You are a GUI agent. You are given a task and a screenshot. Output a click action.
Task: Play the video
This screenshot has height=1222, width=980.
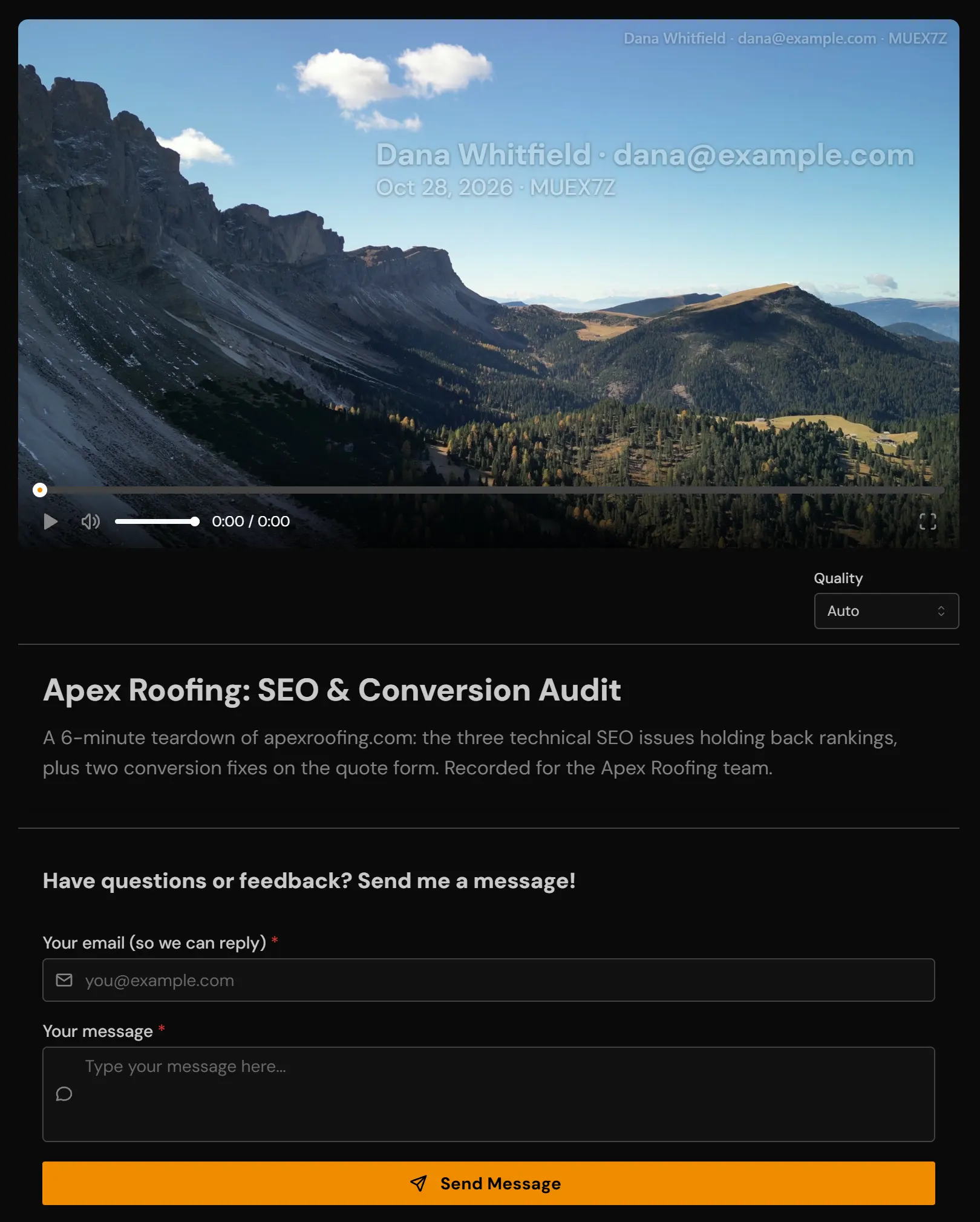click(x=51, y=521)
